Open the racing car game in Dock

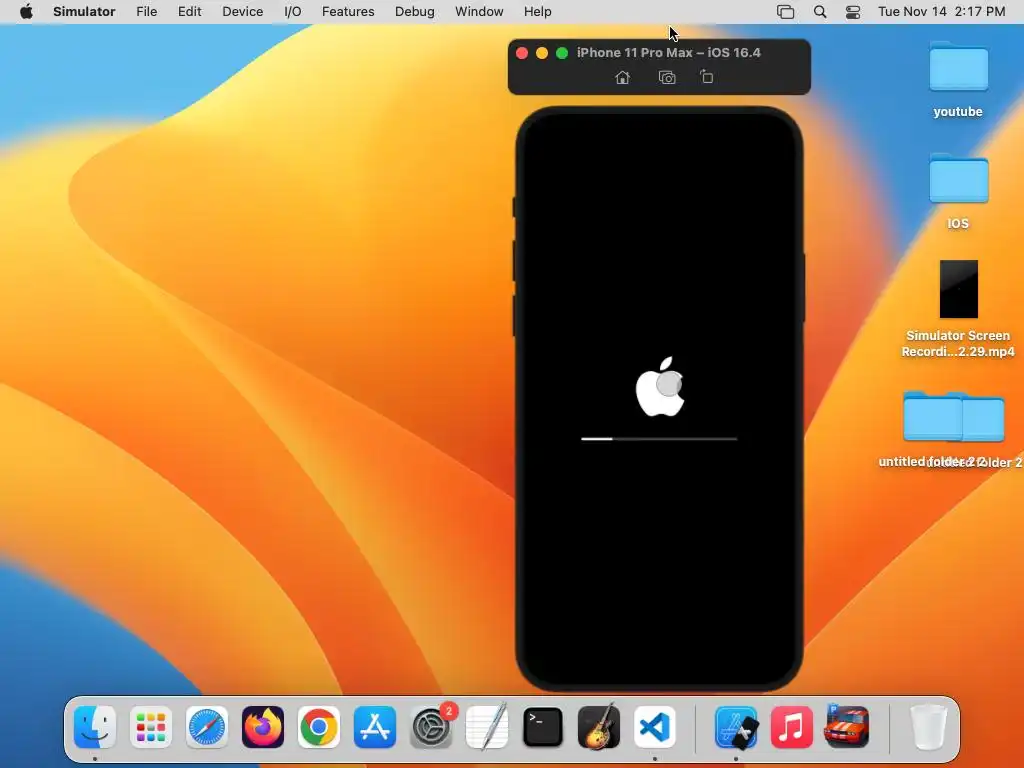click(x=847, y=727)
